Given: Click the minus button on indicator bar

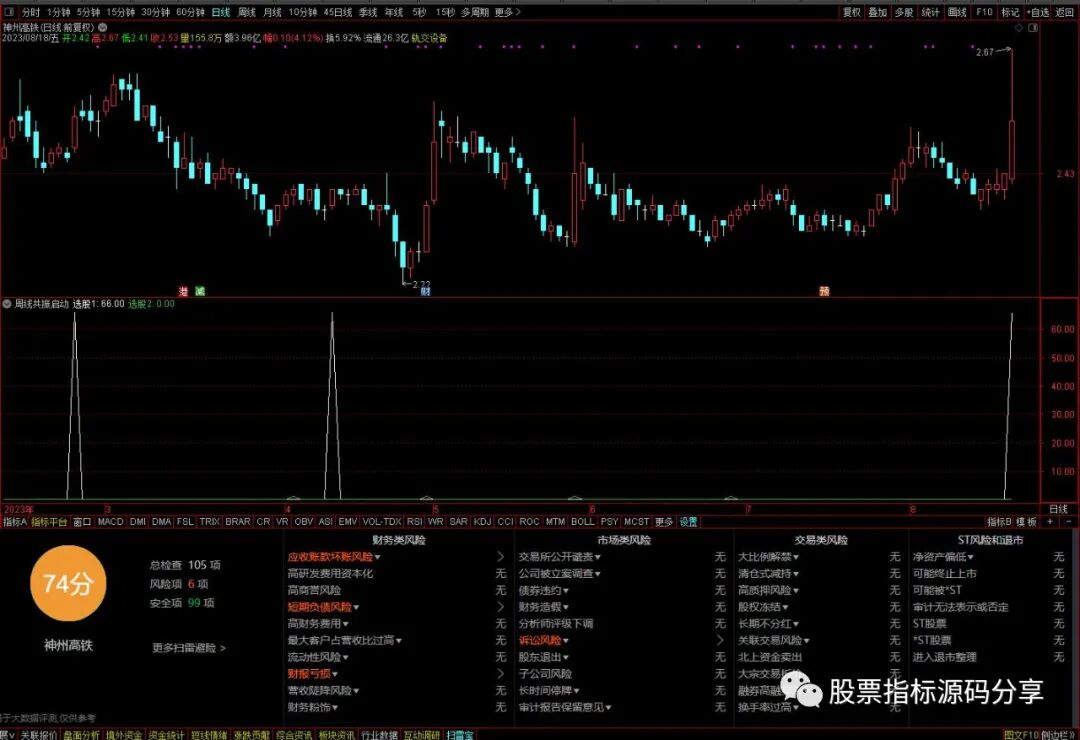Looking at the screenshot, I should [x=1069, y=522].
